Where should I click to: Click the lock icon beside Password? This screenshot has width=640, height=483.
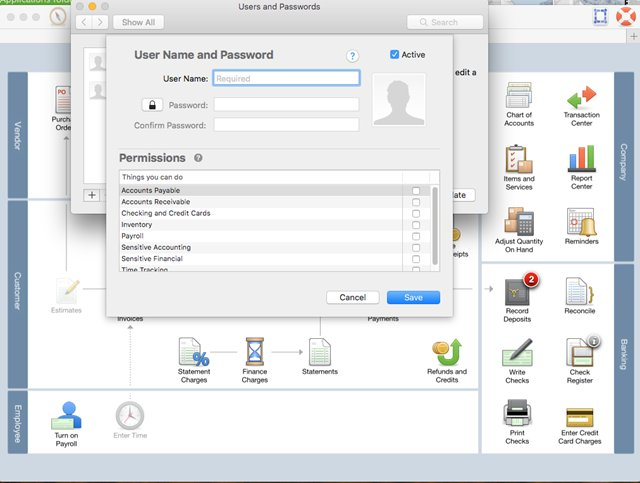pyautogui.click(x=152, y=105)
